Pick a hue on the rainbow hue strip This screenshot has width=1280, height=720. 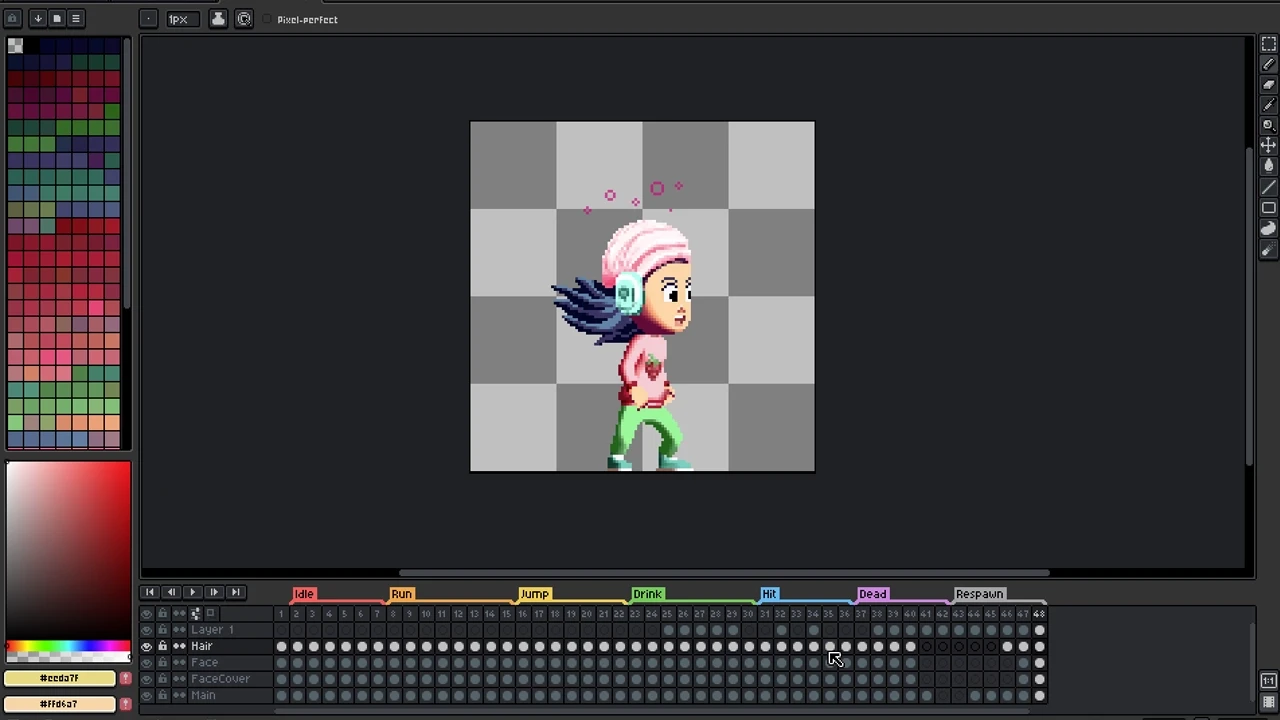coord(68,647)
